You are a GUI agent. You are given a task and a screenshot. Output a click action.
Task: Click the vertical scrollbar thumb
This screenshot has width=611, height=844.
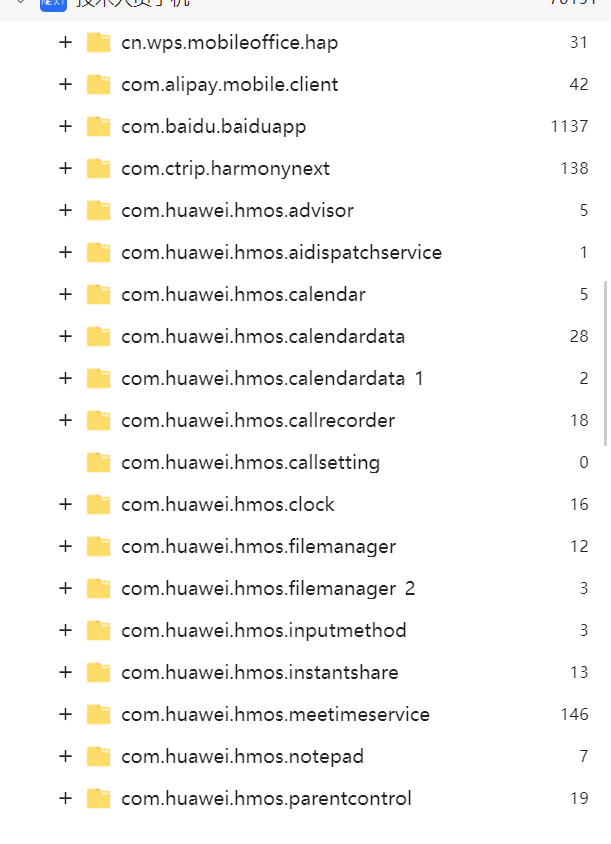tap(606, 363)
